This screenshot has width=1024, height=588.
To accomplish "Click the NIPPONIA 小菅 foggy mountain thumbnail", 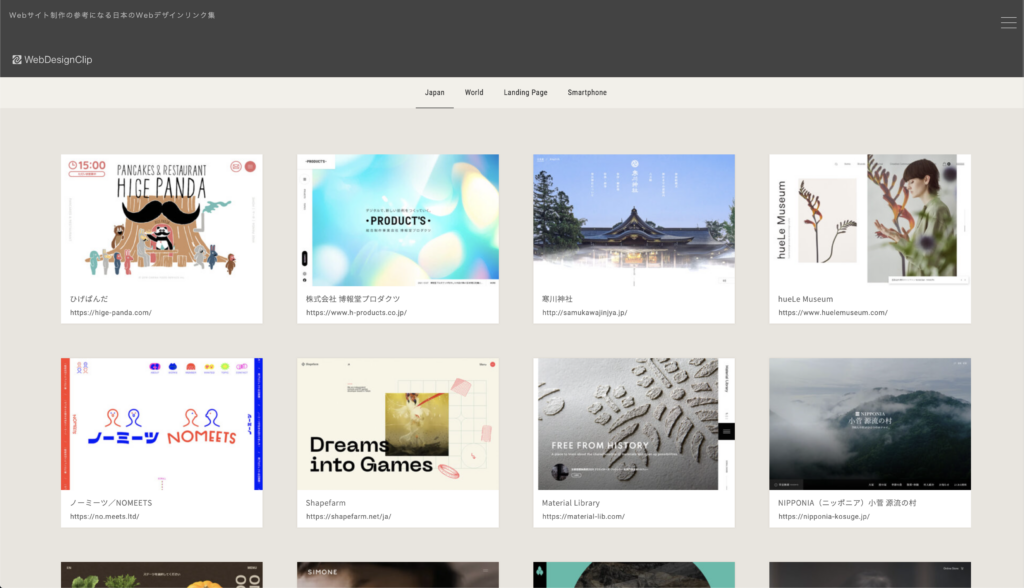I will point(869,423).
